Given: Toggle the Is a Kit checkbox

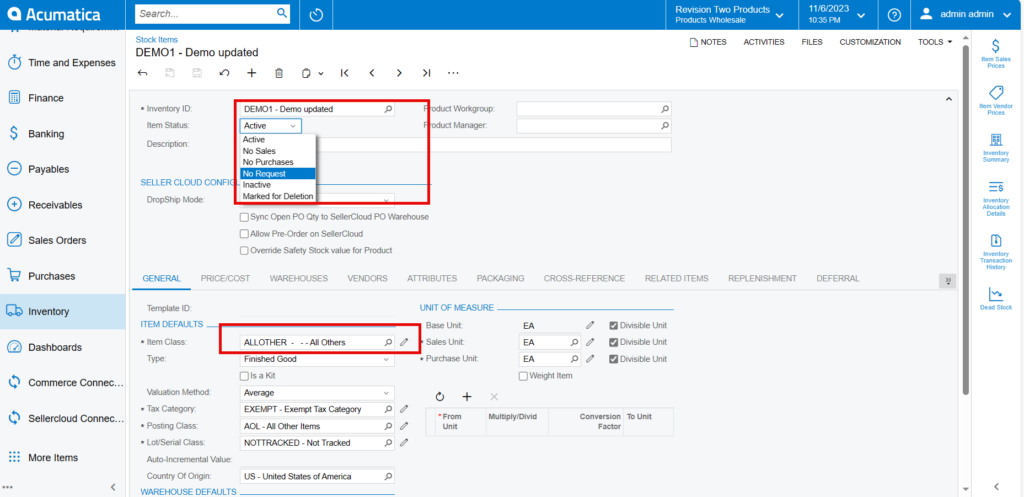Looking at the screenshot, I should click(x=244, y=376).
